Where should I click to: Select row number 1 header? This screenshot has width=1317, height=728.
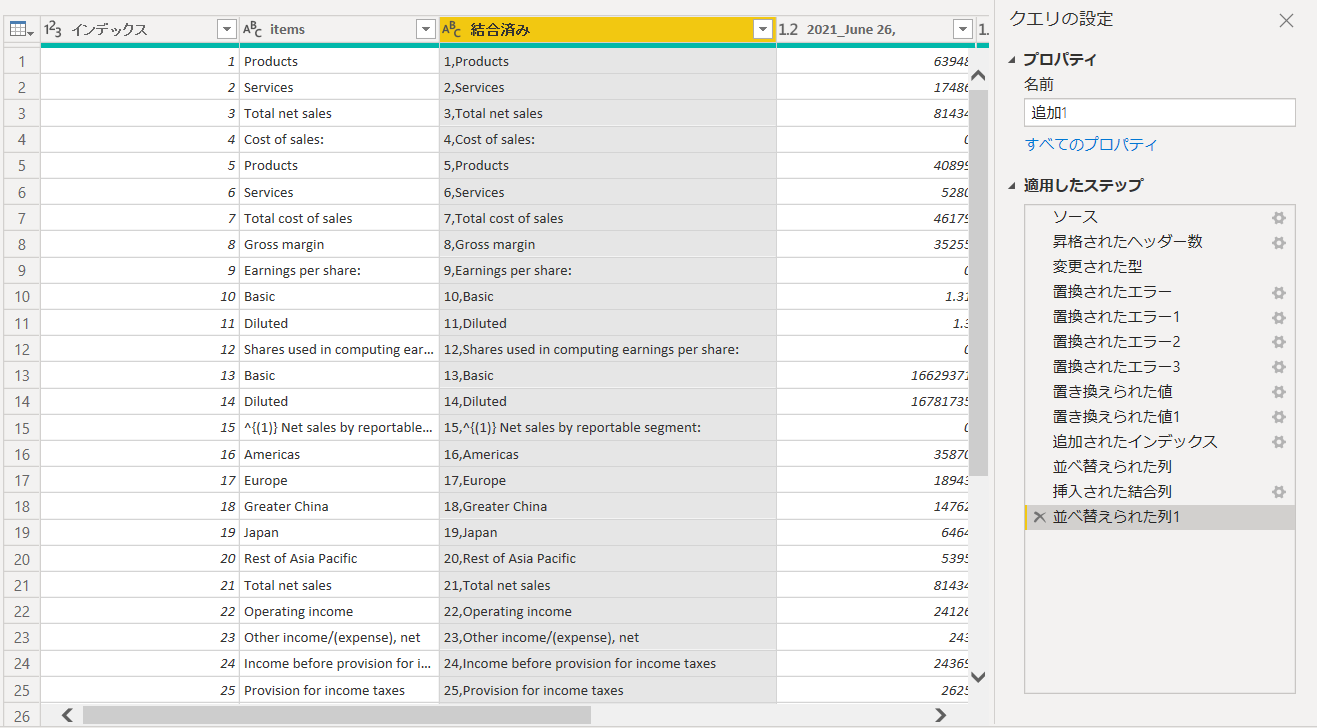[22, 61]
